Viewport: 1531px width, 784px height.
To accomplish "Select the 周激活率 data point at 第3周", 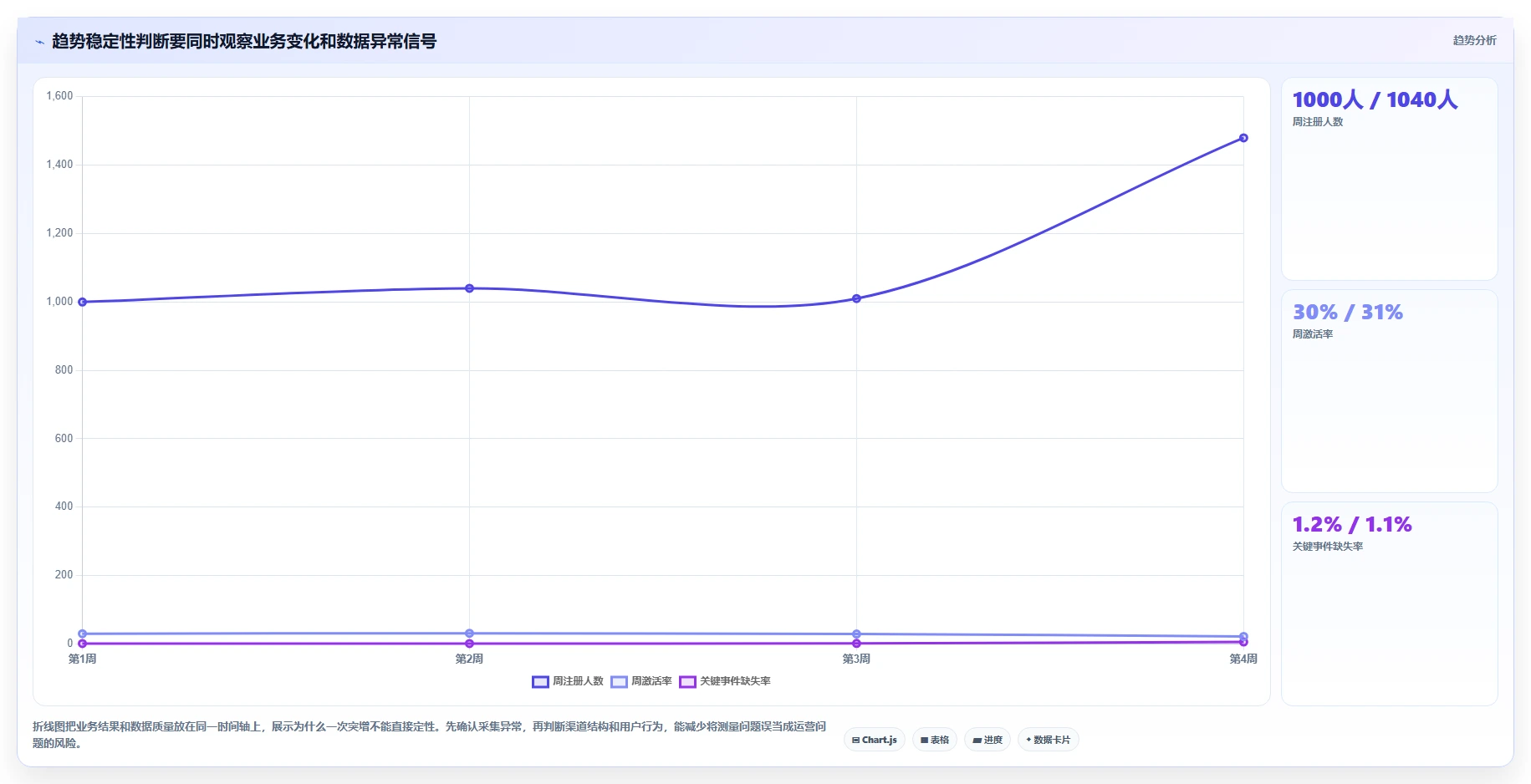I will click(x=856, y=634).
